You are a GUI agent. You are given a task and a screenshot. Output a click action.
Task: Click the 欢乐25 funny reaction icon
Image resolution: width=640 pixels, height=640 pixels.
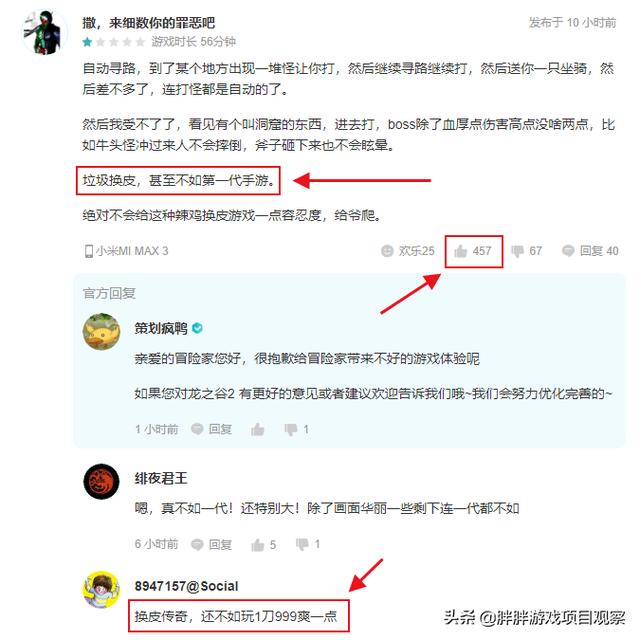click(387, 251)
